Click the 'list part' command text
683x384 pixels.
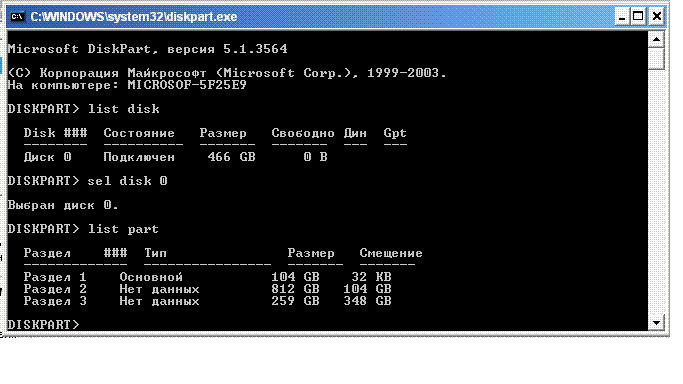tap(124, 229)
